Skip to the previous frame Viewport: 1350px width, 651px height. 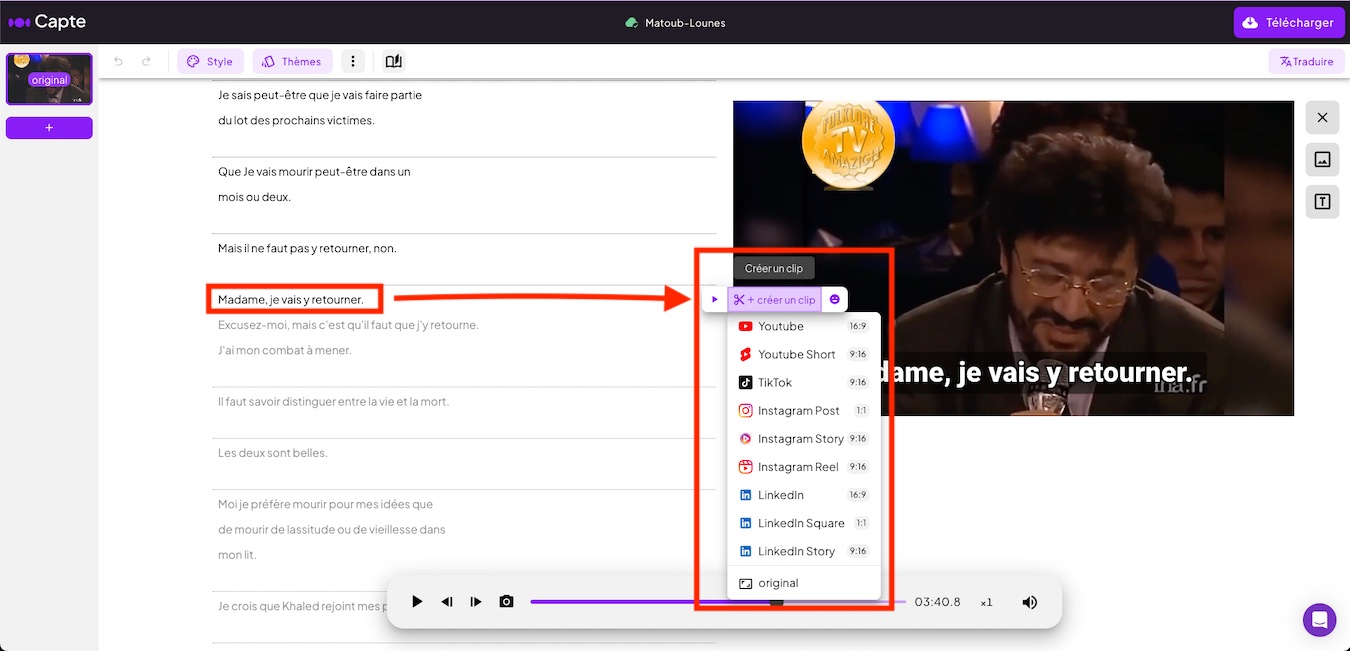(447, 602)
